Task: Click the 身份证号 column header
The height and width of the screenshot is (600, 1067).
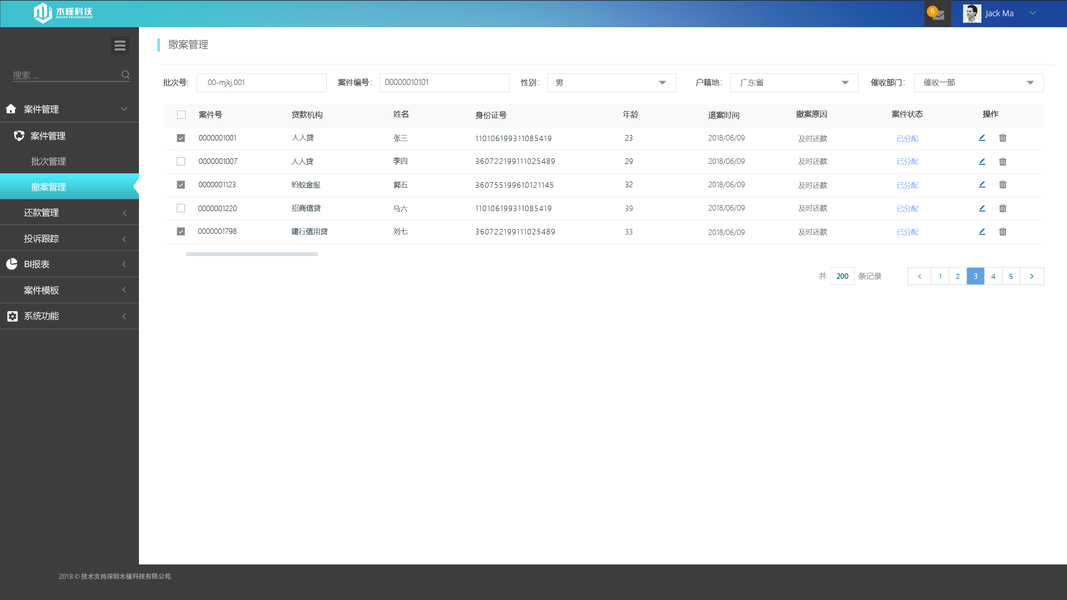Action: pyautogui.click(x=491, y=115)
